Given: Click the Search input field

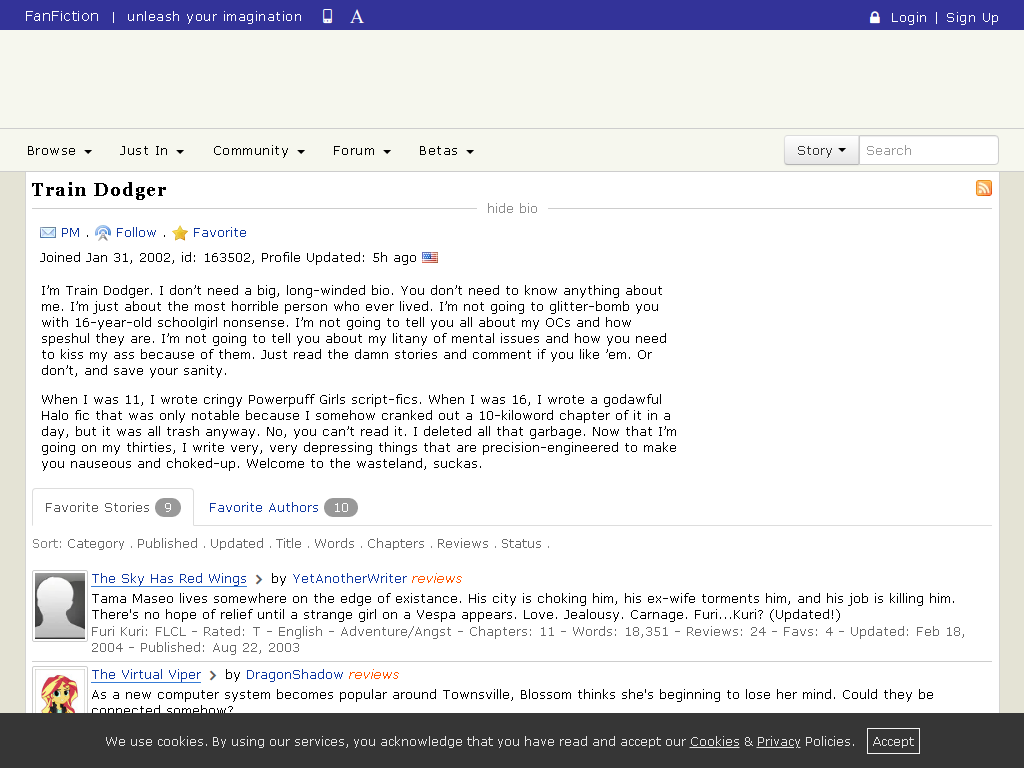Looking at the screenshot, I should 929,150.
